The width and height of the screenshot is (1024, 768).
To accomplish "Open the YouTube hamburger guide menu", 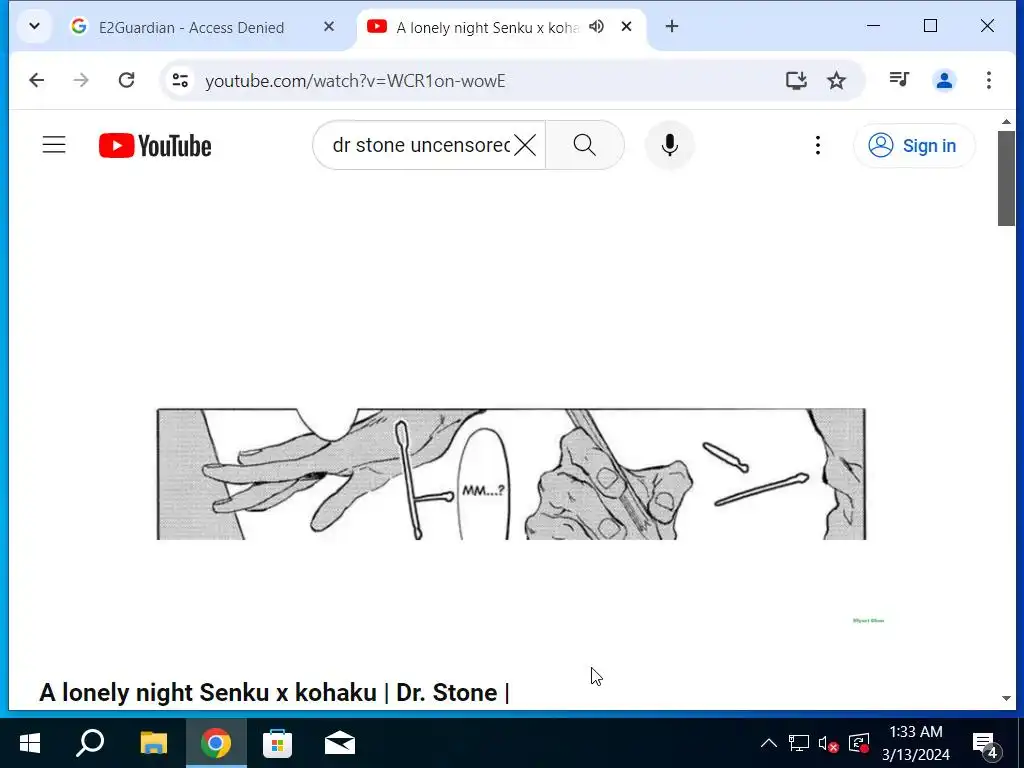I will click(x=54, y=145).
